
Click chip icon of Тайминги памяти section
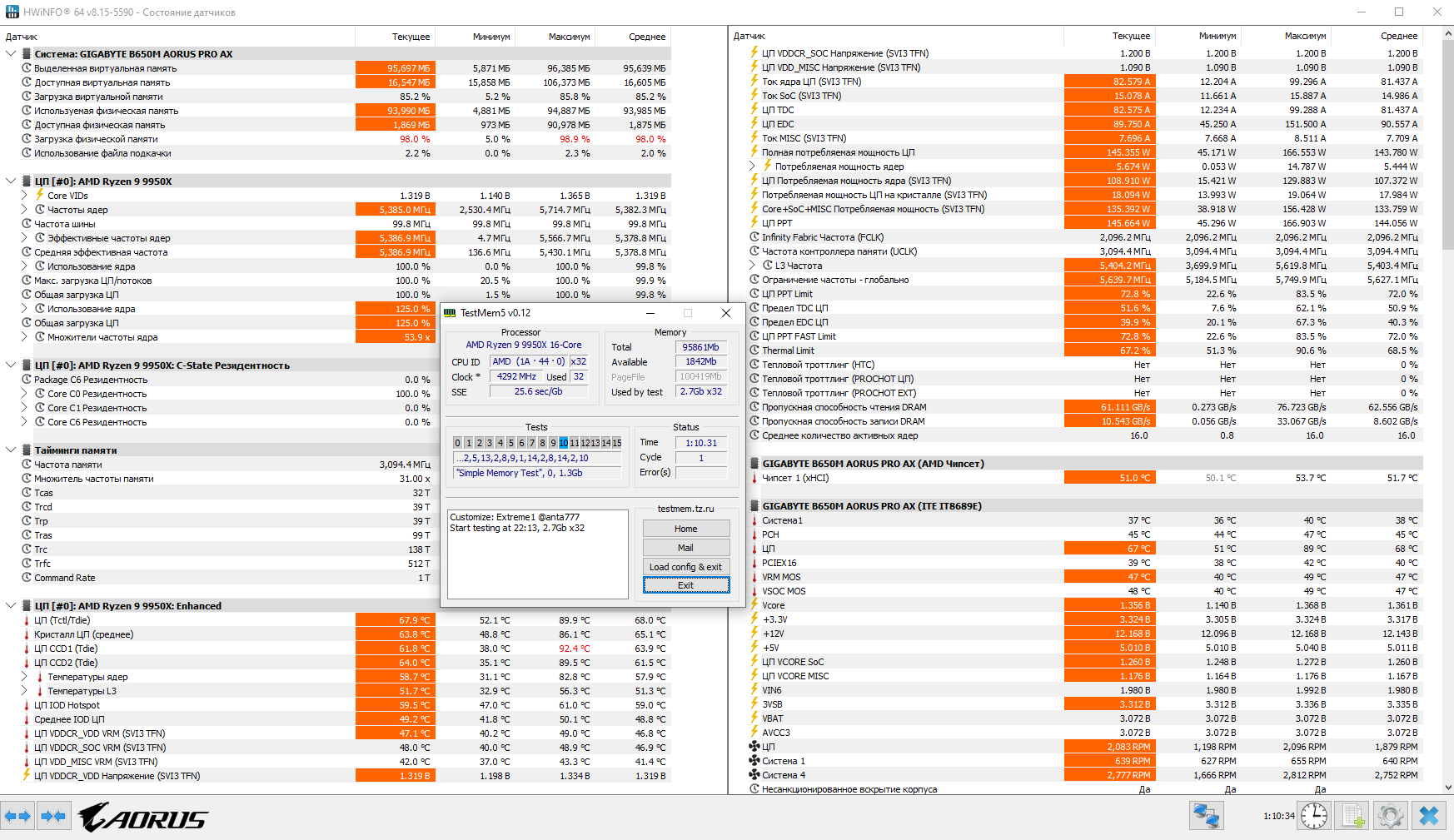(x=27, y=450)
